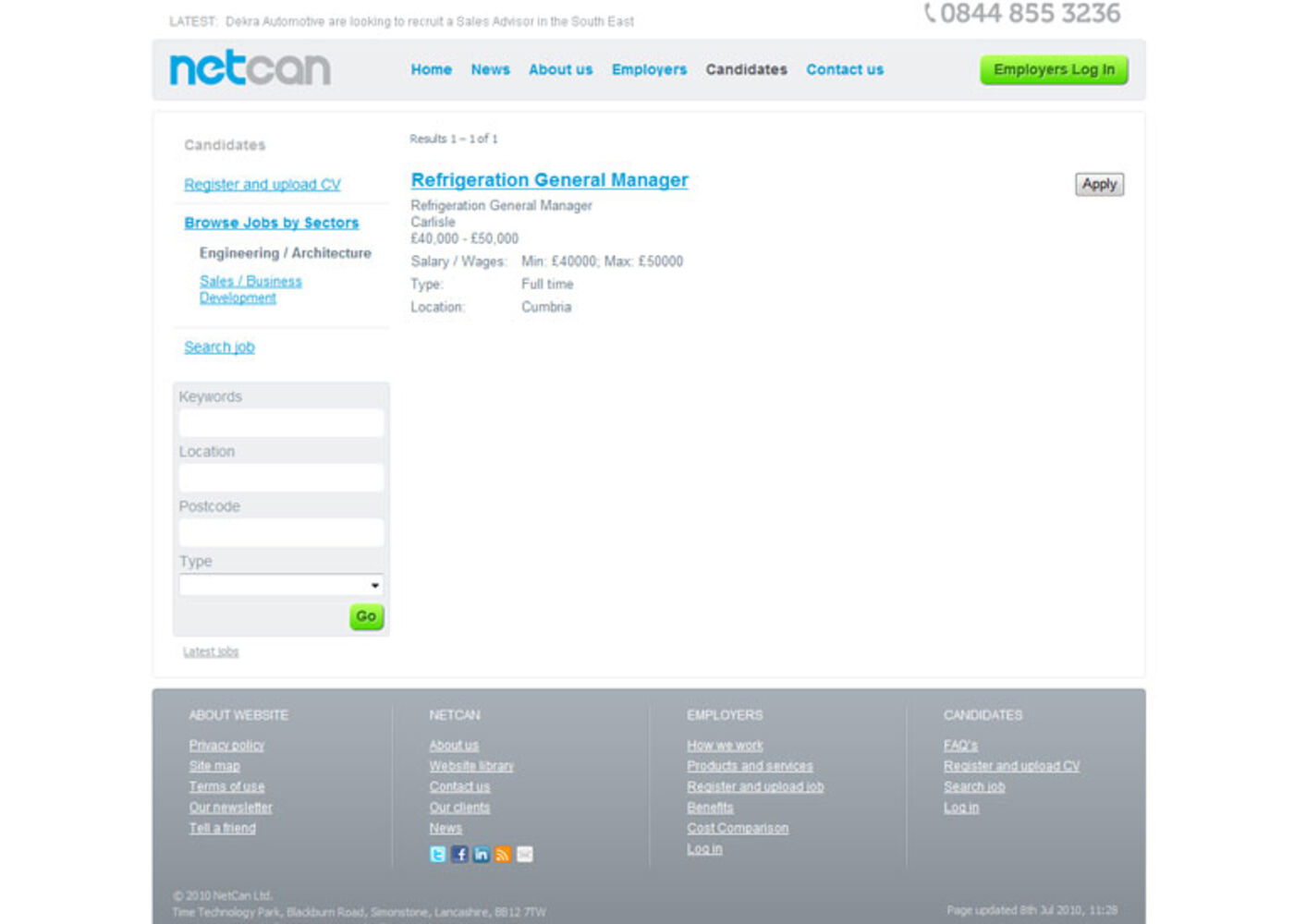Expand the Type dropdown in search form
The image size is (1294, 924).
click(281, 585)
